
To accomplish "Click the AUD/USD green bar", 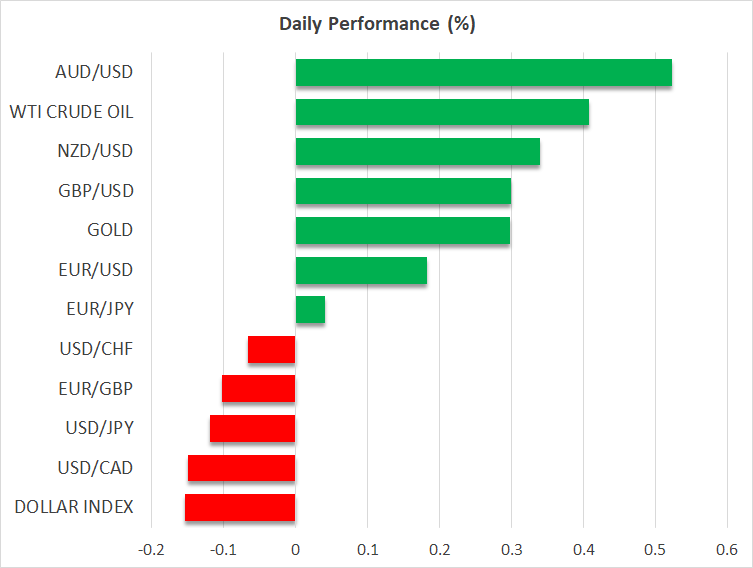I will point(483,73).
